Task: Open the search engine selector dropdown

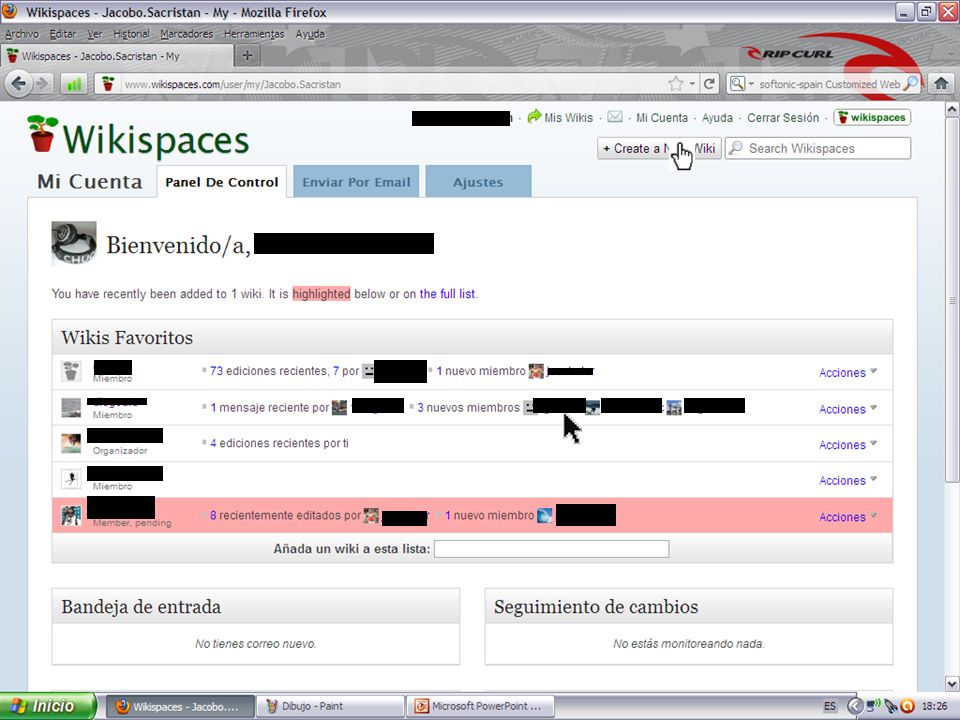Action: [751, 84]
